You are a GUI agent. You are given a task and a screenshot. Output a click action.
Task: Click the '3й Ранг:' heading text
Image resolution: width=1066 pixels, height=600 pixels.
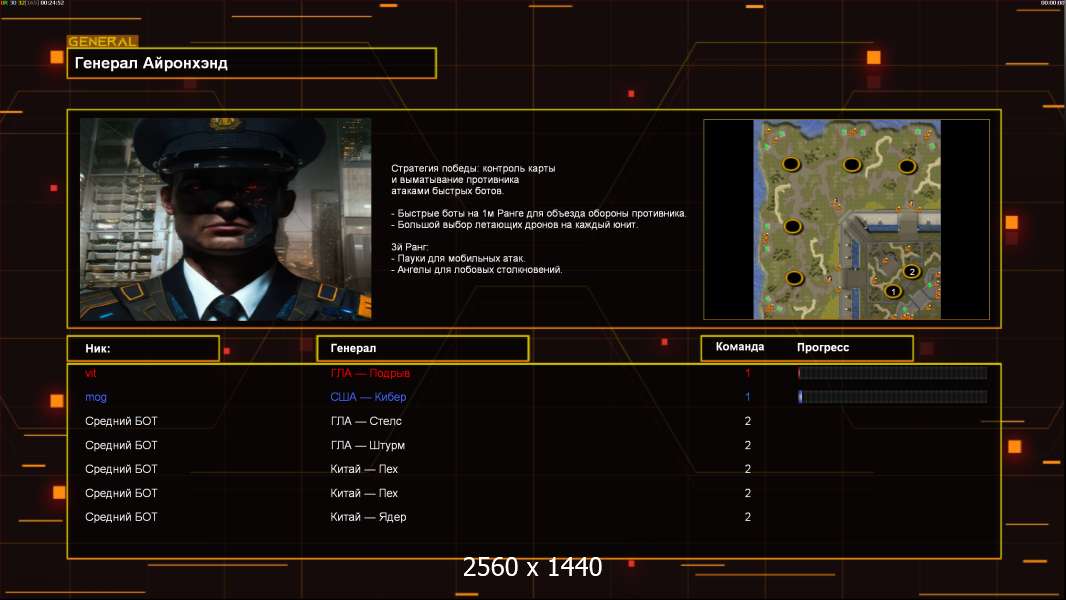click(x=410, y=247)
